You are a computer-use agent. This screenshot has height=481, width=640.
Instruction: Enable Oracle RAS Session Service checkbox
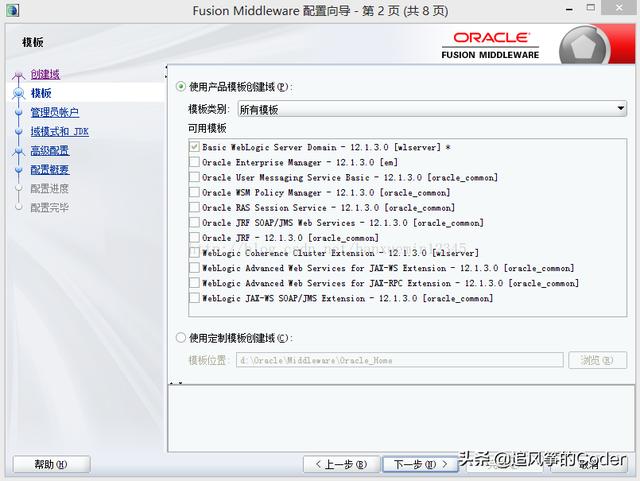click(x=195, y=207)
